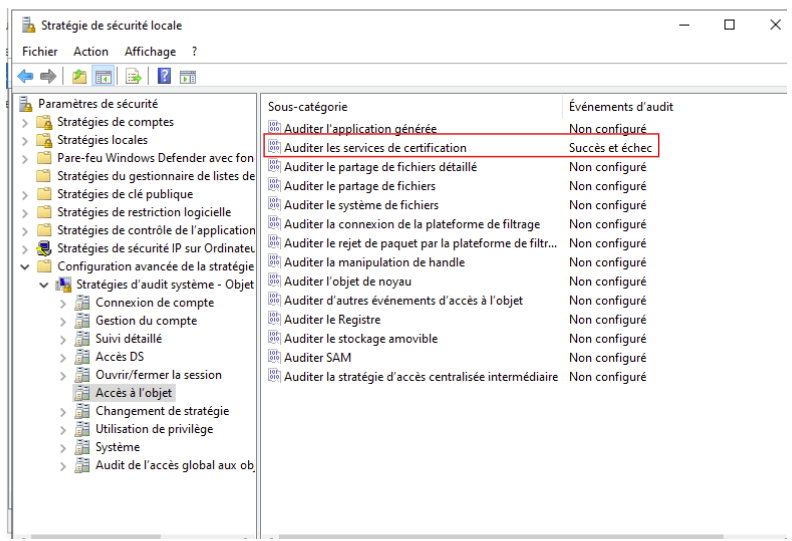Toggle the Show/Hide action pane icon
Image resolution: width=792 pixels, height=541 pixels.
pyautogui.click(x=188, y=77)
